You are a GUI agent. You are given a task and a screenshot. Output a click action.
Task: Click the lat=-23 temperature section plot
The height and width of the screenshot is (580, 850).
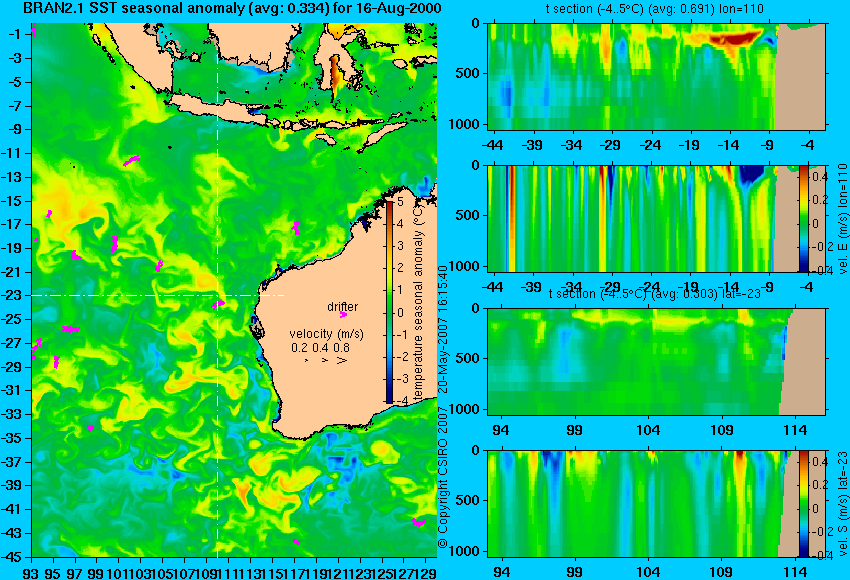pos(656,362)
